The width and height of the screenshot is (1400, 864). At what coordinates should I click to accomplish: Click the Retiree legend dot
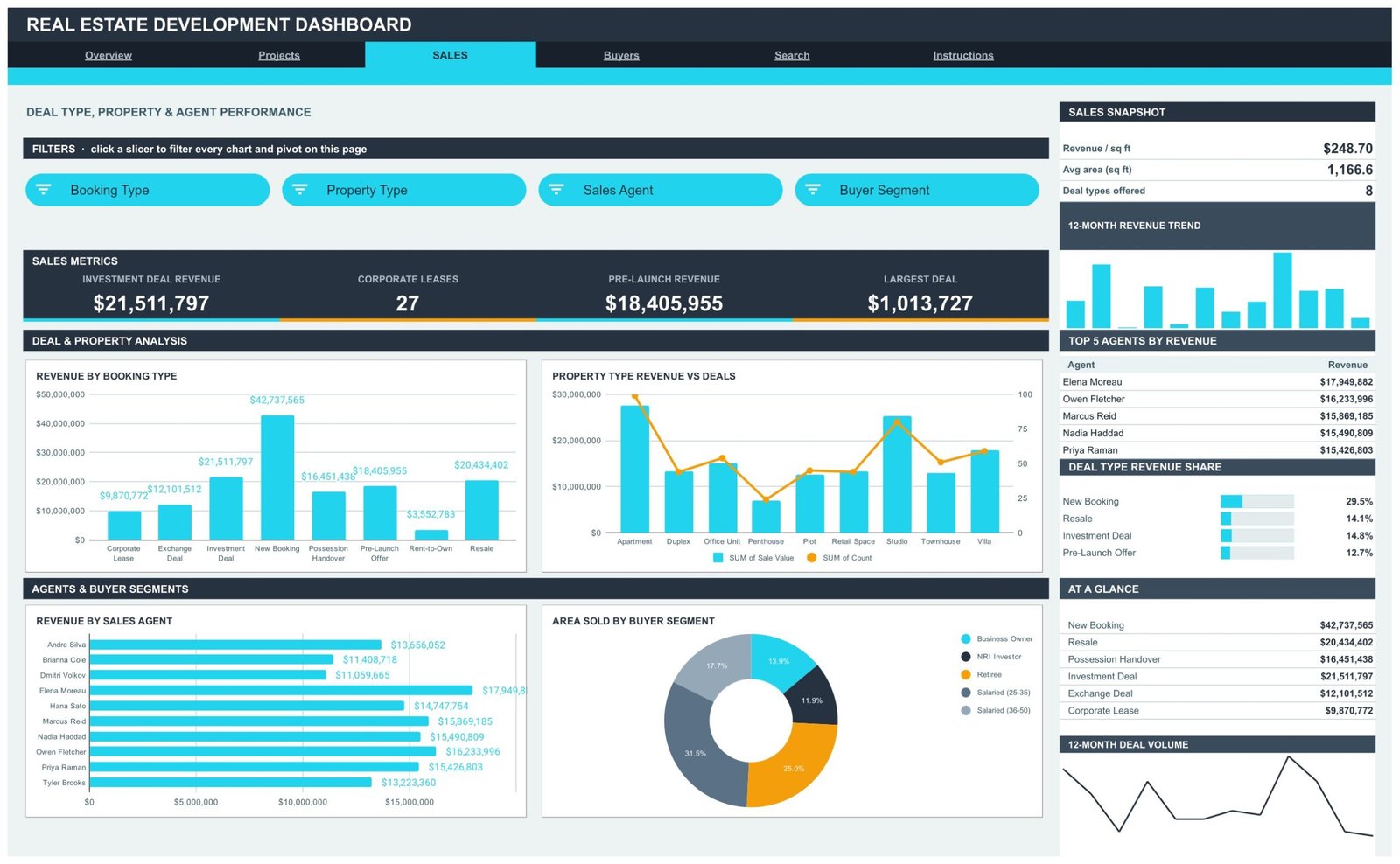(x=966, y=675)
